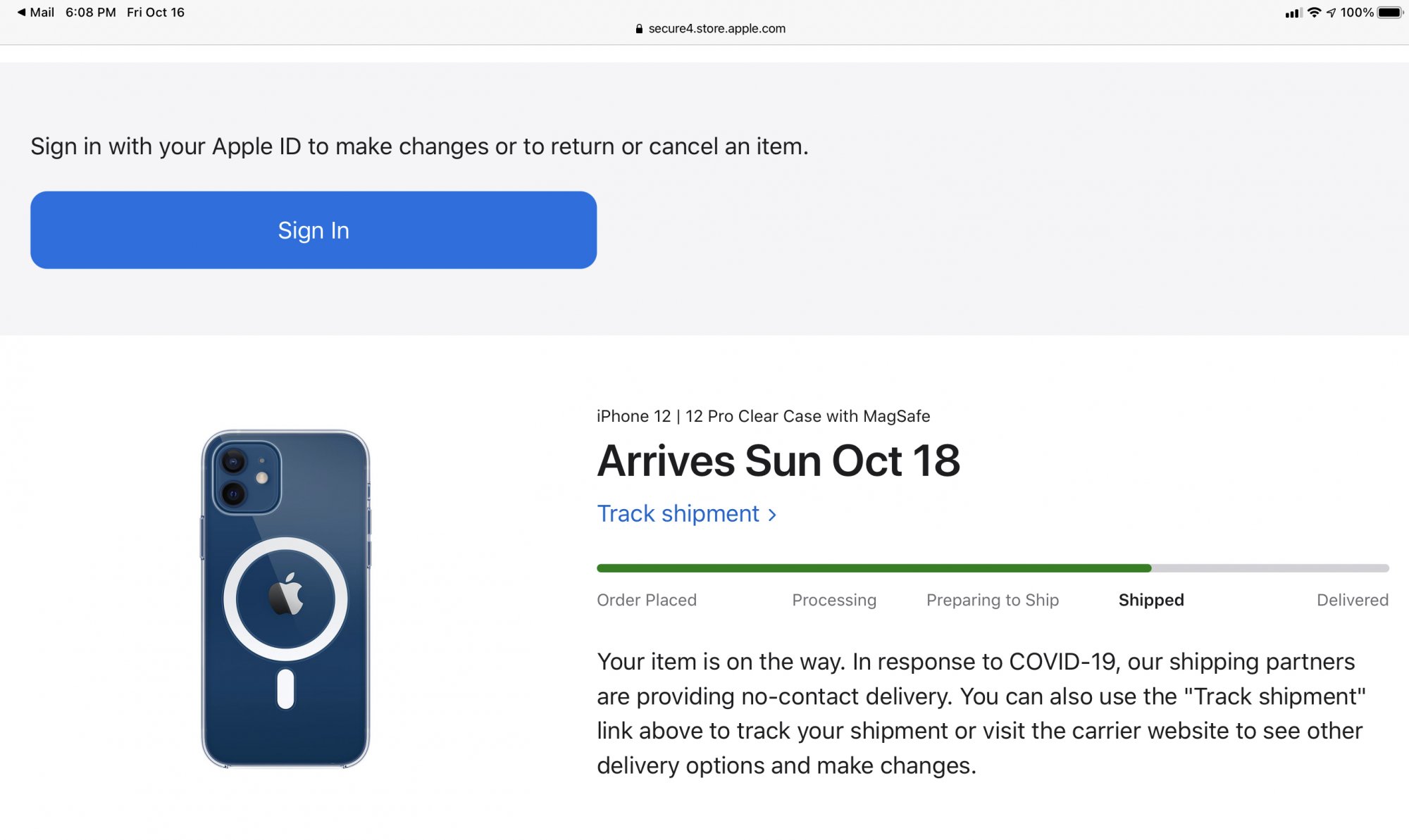Screen dimensions: 1409x840
Task: Click the iPhone 12 Clear Case product title
Action: coord(763,416)
